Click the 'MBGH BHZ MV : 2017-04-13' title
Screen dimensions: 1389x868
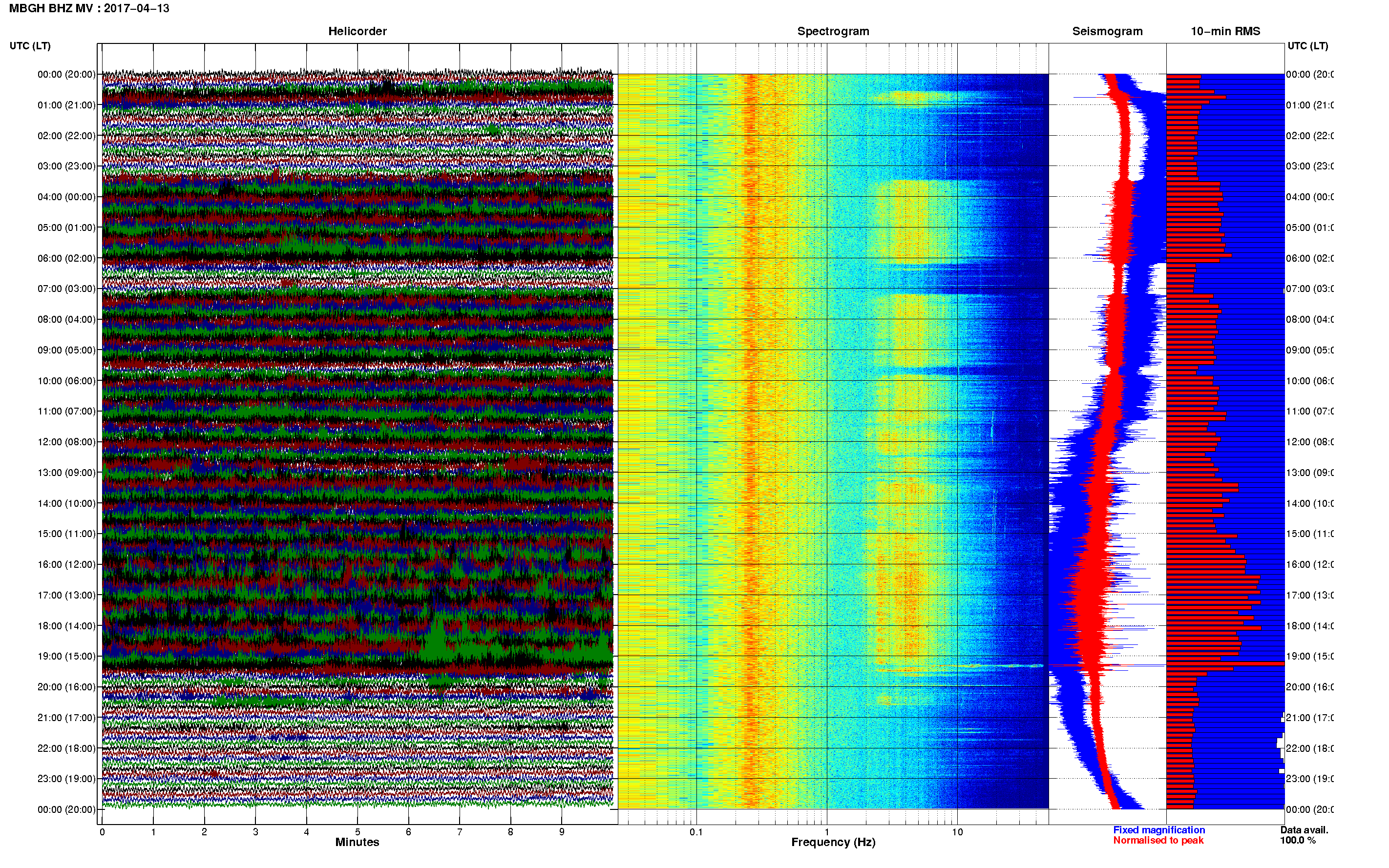(x=89, y=9)
